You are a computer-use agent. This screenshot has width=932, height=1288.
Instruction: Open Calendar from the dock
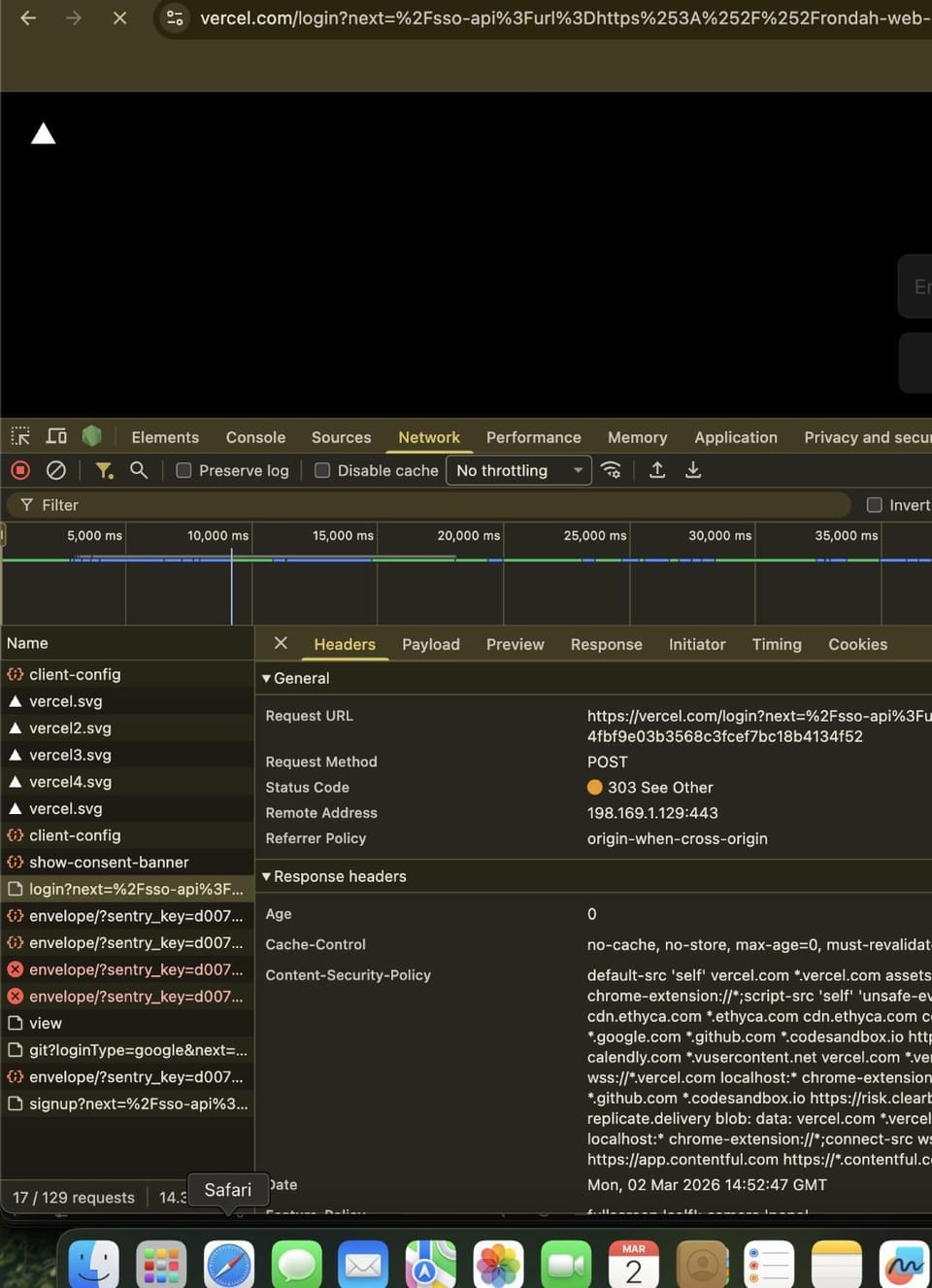point(634,1264)
